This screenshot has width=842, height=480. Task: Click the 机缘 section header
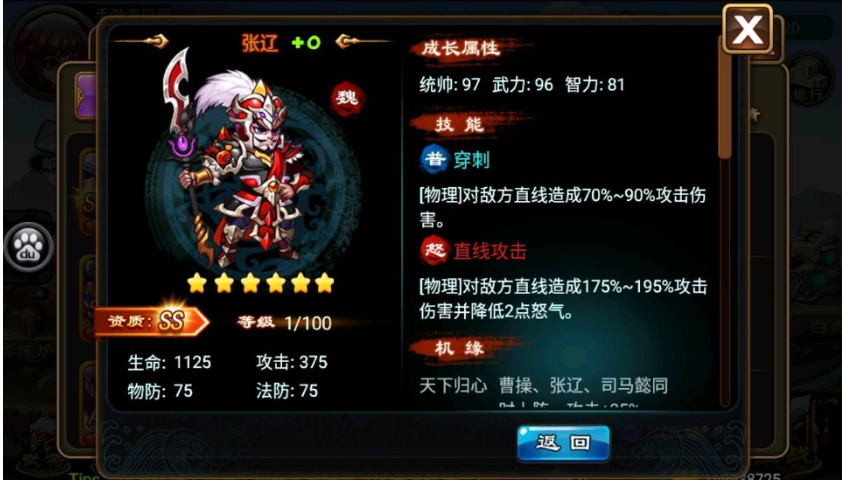tap(462, 348)
